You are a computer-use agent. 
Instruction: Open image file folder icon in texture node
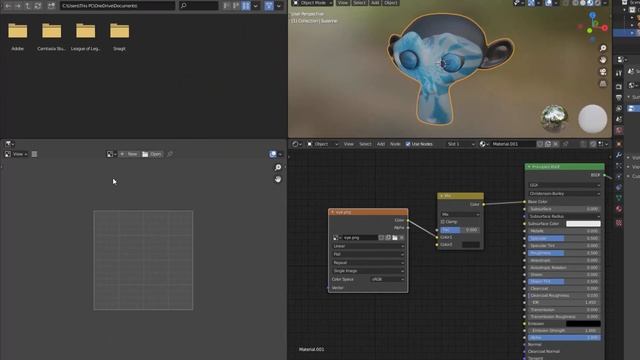pyautogui.click(x=395, y=238)
